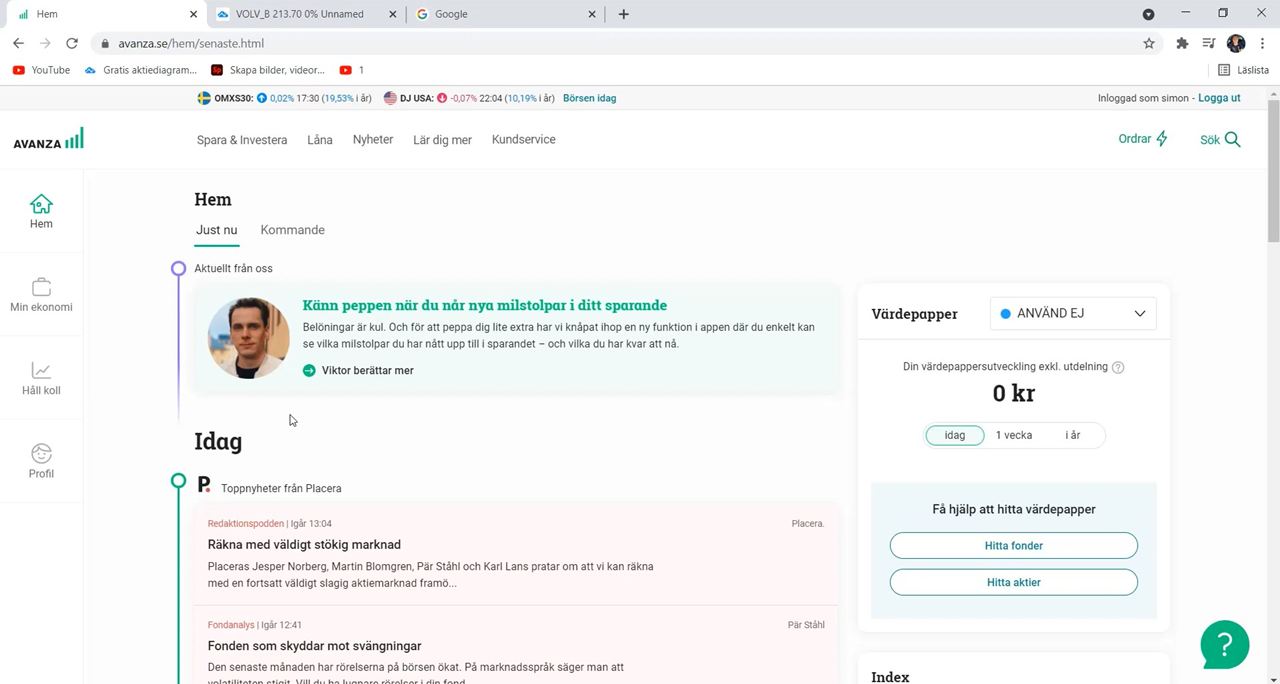Image resolution: width=1280 pixels, height=684 pixels.
Task: Click 'Pär Ståhl' author label
Action: (806, 625)
